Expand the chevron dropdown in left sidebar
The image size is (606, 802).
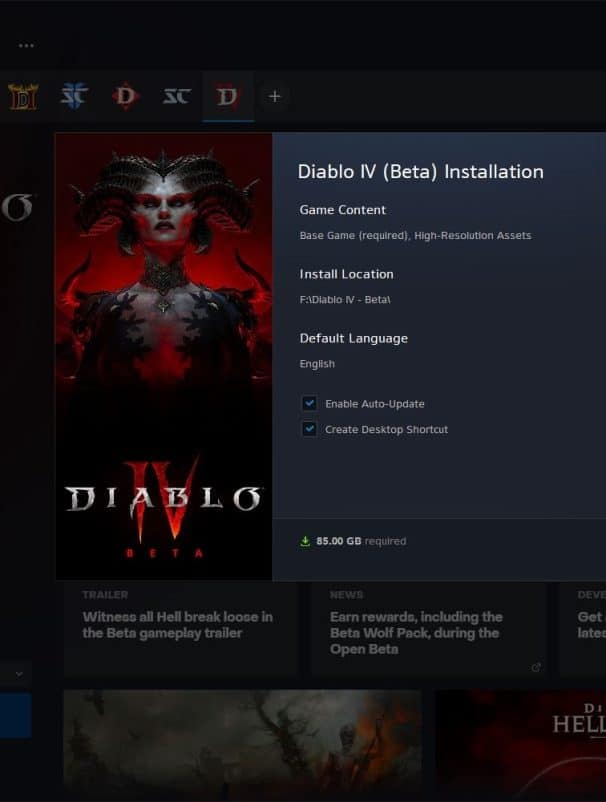[x=19, y=674]
